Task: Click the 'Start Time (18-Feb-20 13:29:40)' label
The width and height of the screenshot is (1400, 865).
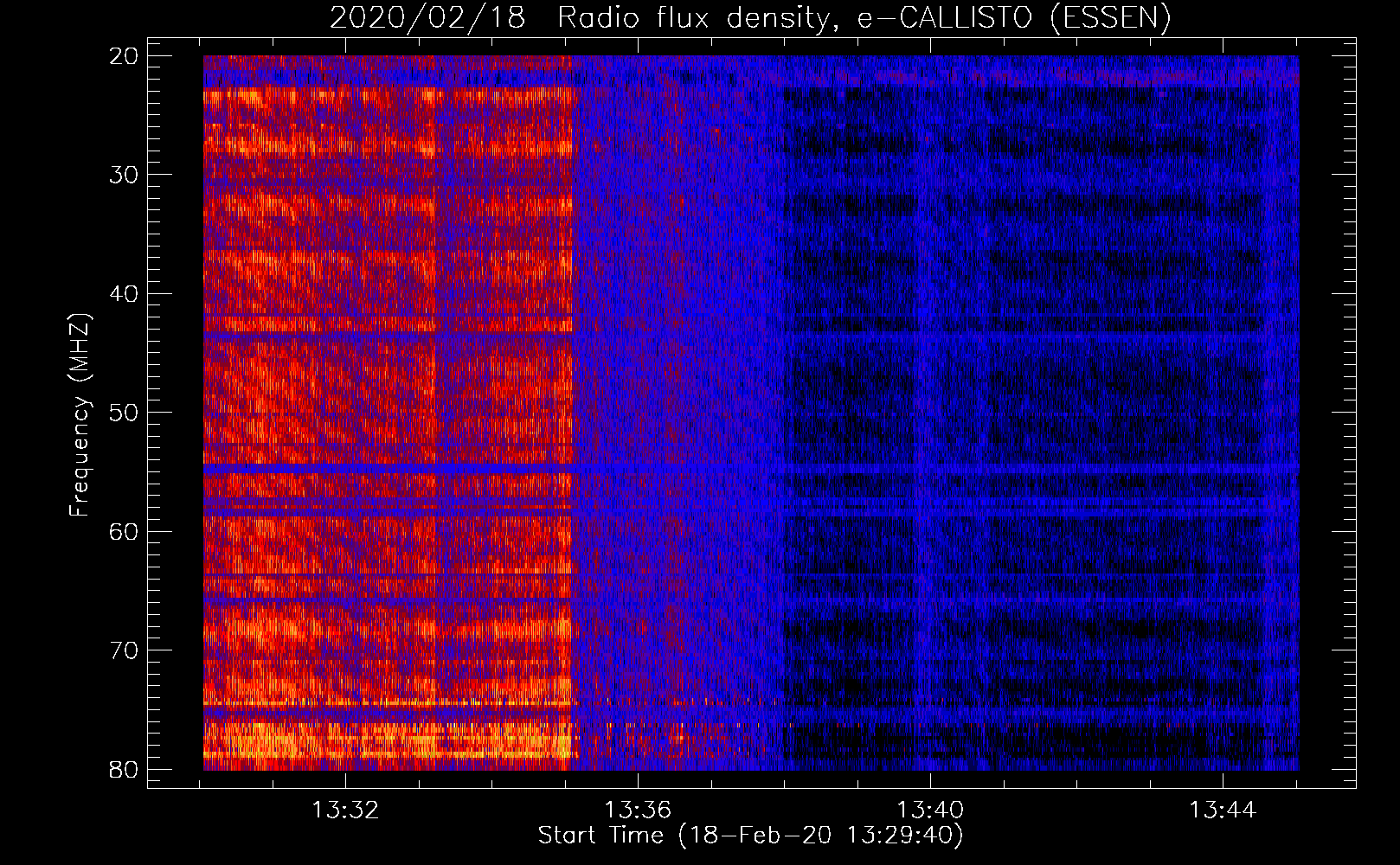Action: [x=750, y=836]
